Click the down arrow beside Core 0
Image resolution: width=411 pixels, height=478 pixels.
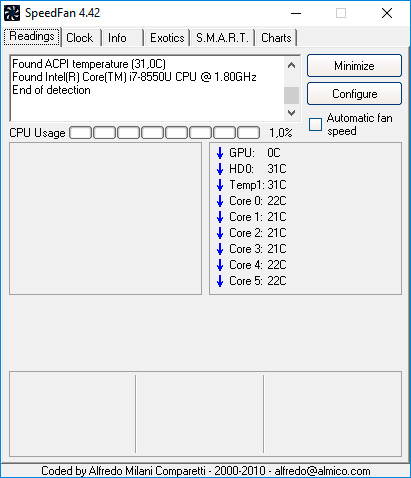[x=220, y=201]
